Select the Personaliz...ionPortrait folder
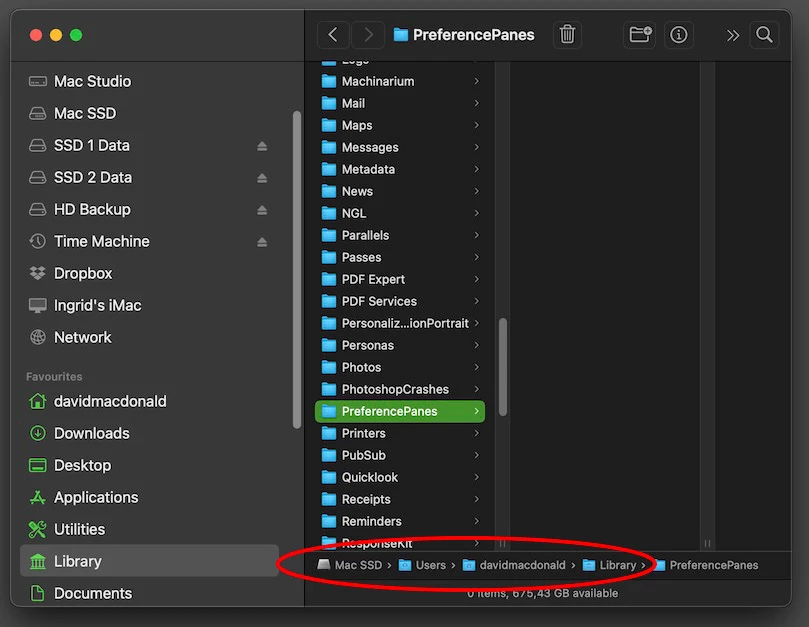 tap(400, 324)
